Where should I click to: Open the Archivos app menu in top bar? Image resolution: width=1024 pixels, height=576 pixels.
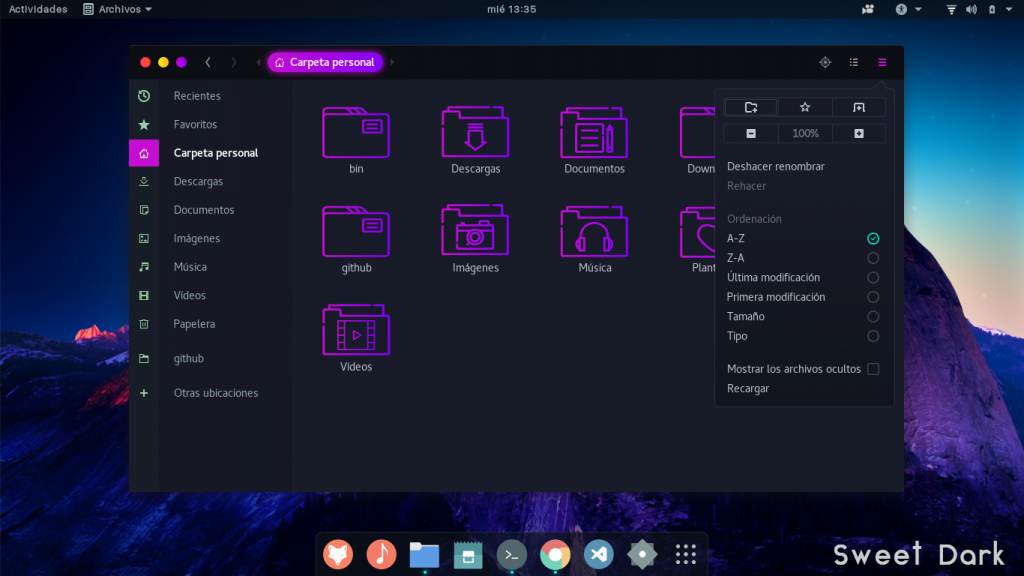[x=118, y=9]
